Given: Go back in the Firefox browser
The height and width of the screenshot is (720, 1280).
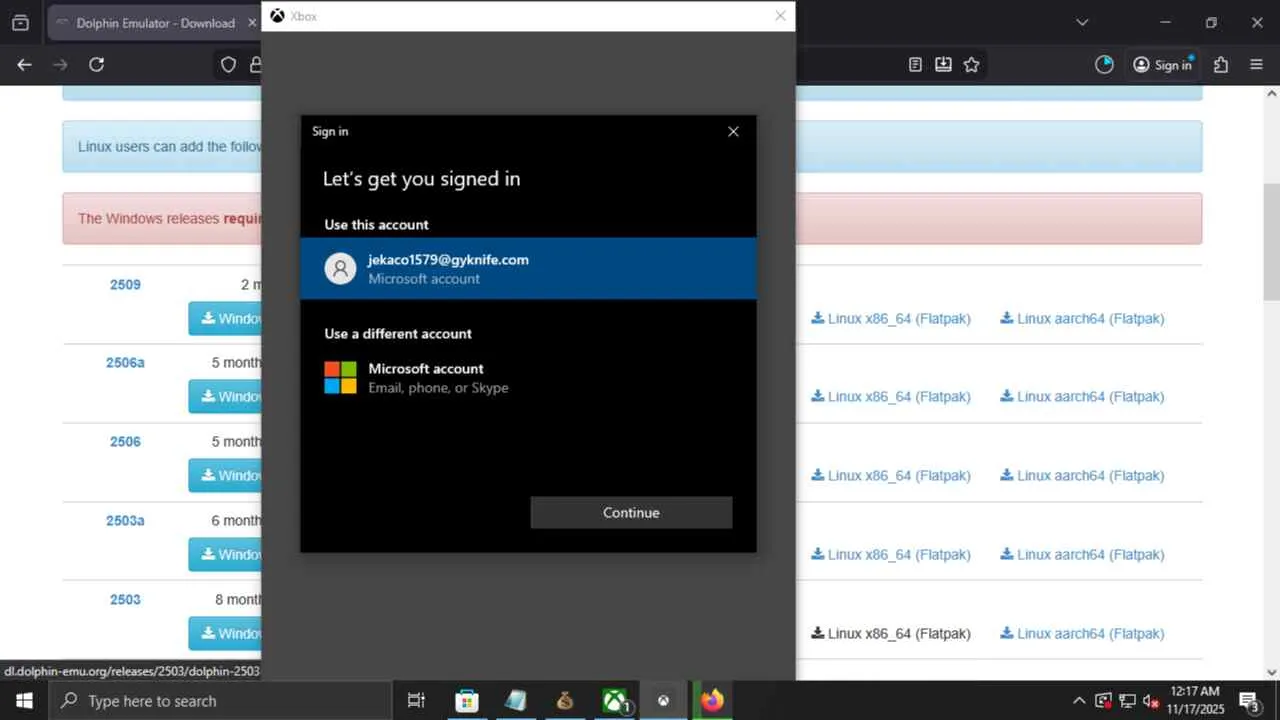Looking at the screenshot, I should coord(25,64).
